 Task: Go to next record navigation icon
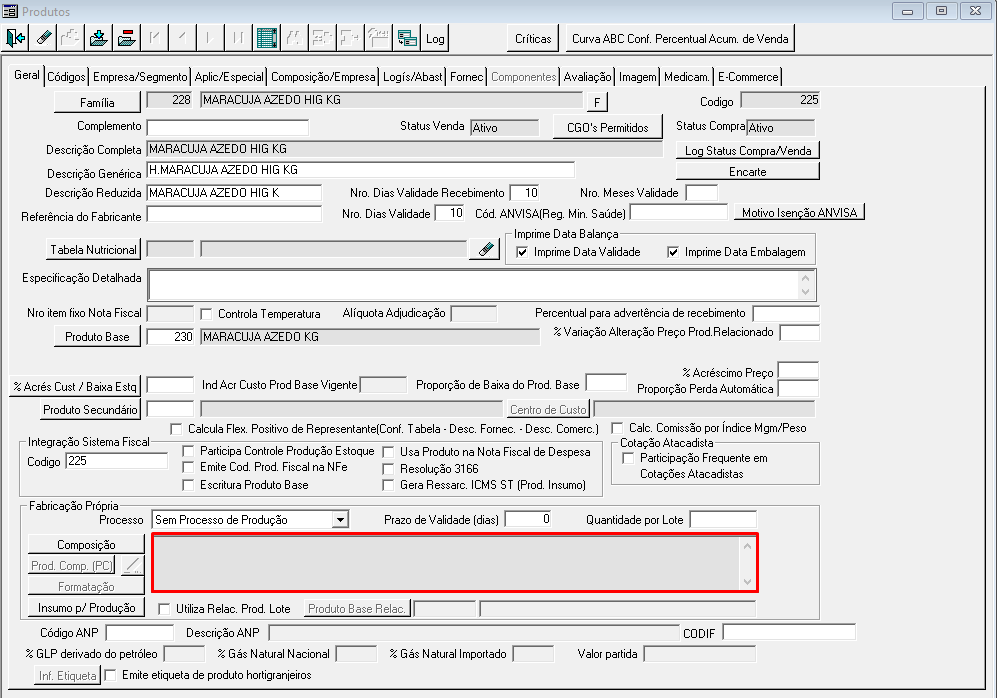tap(210, 38)
